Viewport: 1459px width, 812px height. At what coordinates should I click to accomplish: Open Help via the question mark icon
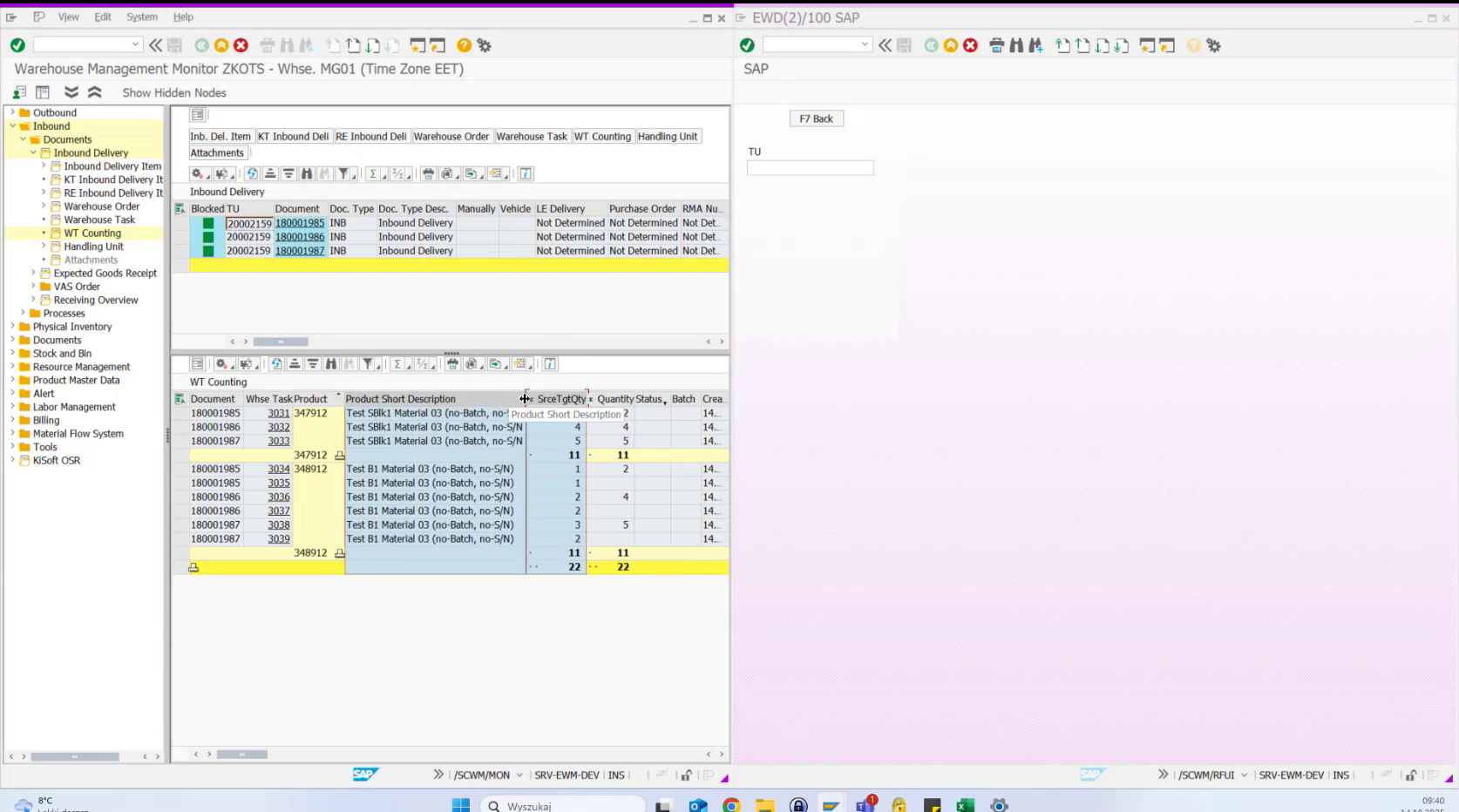click(463, 45)
